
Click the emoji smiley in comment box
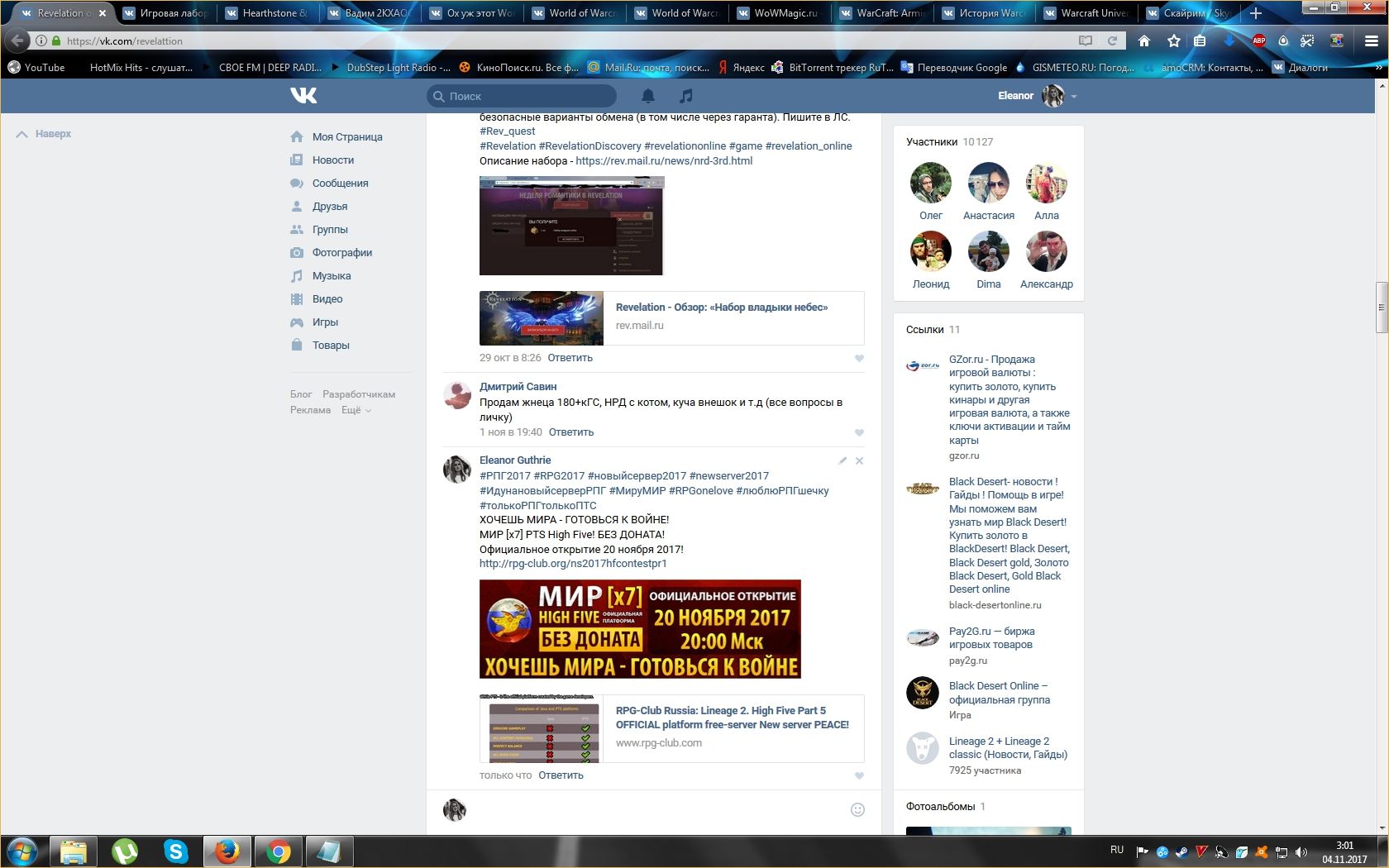click(x=857, y=809)
